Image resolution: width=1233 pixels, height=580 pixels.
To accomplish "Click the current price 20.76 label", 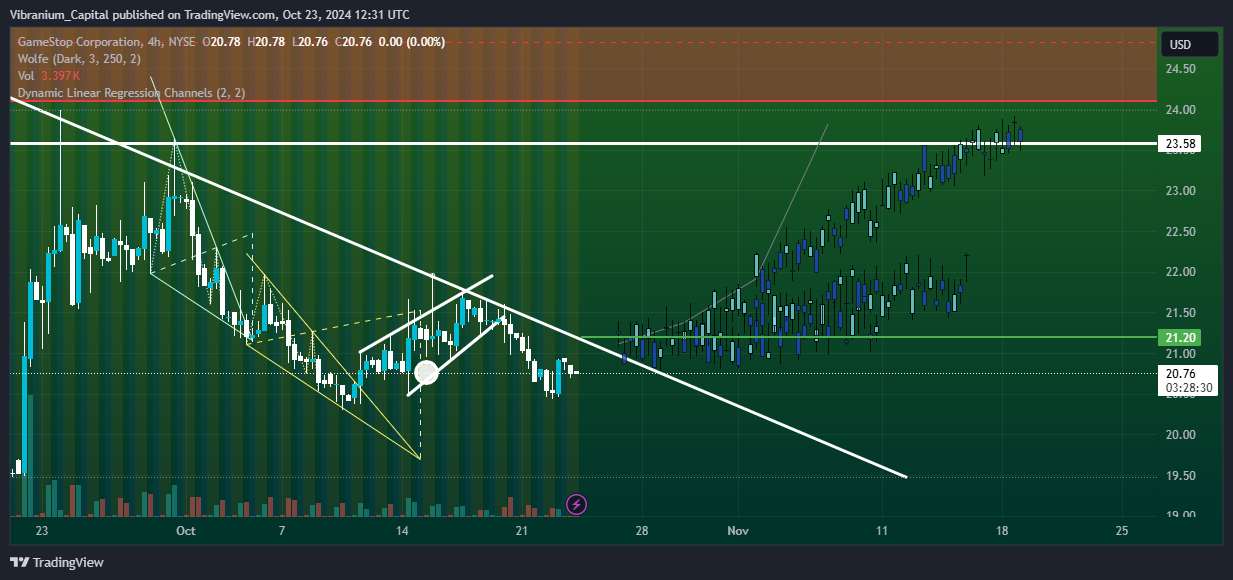I will point(1188,379).
